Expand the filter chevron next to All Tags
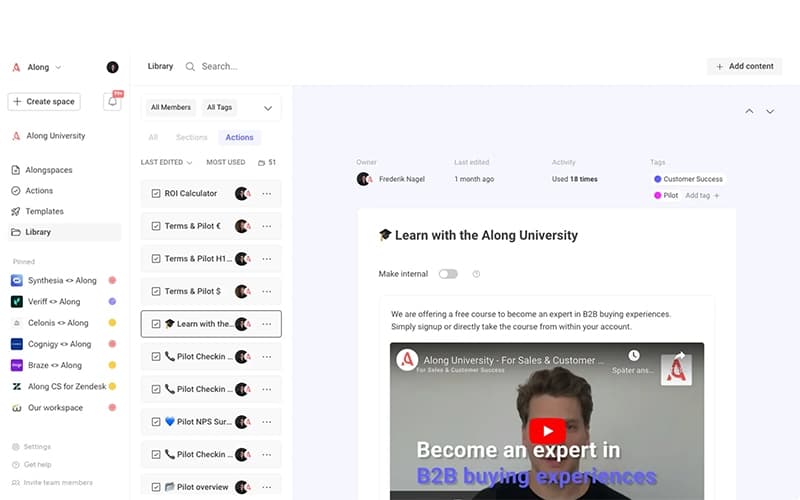Image resolution: width=800 pixels, height=500 pixels. pos(267,108)
